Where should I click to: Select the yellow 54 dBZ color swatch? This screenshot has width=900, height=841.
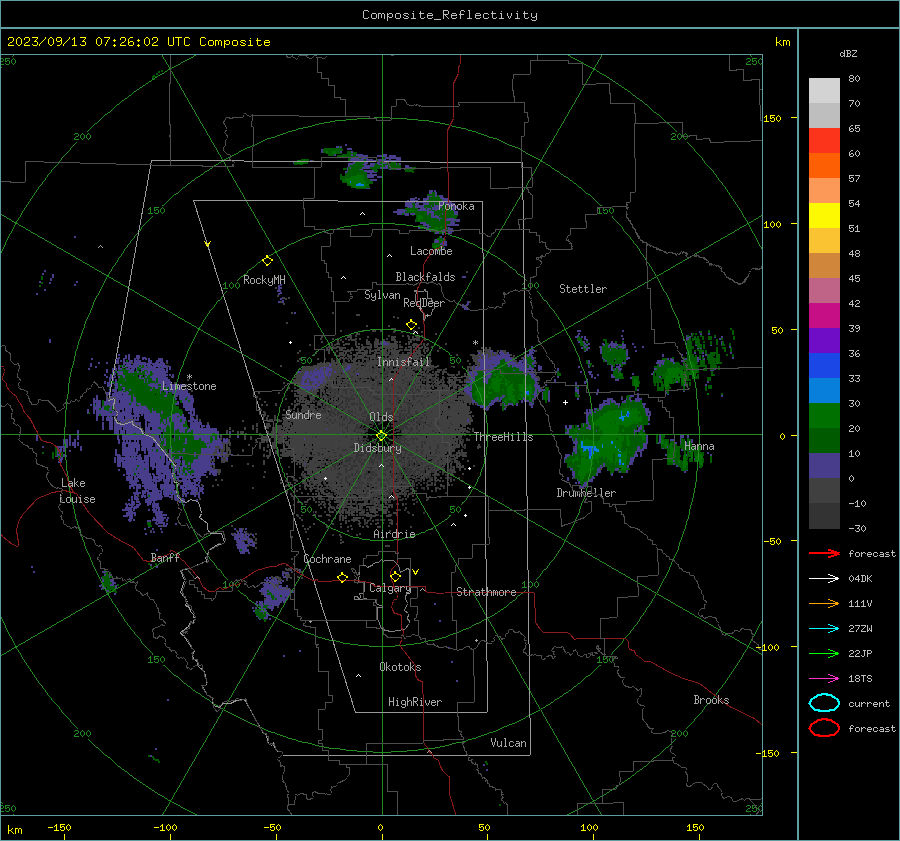pyautogui.click(x=824, y=215)
